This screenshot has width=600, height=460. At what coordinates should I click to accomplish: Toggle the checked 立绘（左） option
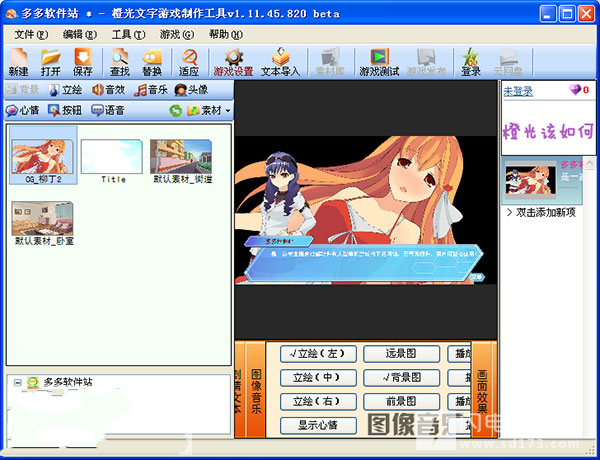318,354
